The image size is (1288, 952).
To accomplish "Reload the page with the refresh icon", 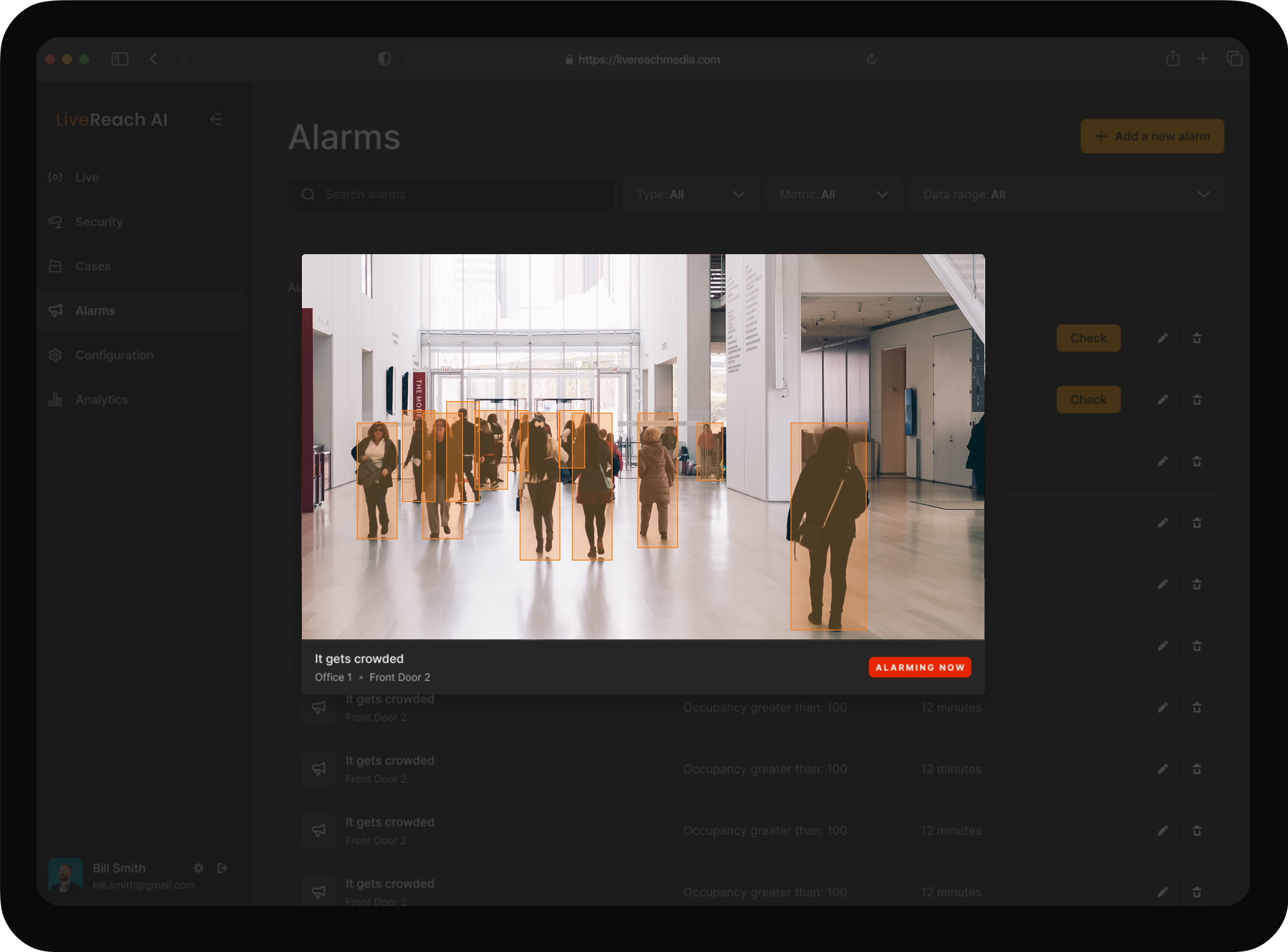I will pyautogui.click(x=871, y=59).
